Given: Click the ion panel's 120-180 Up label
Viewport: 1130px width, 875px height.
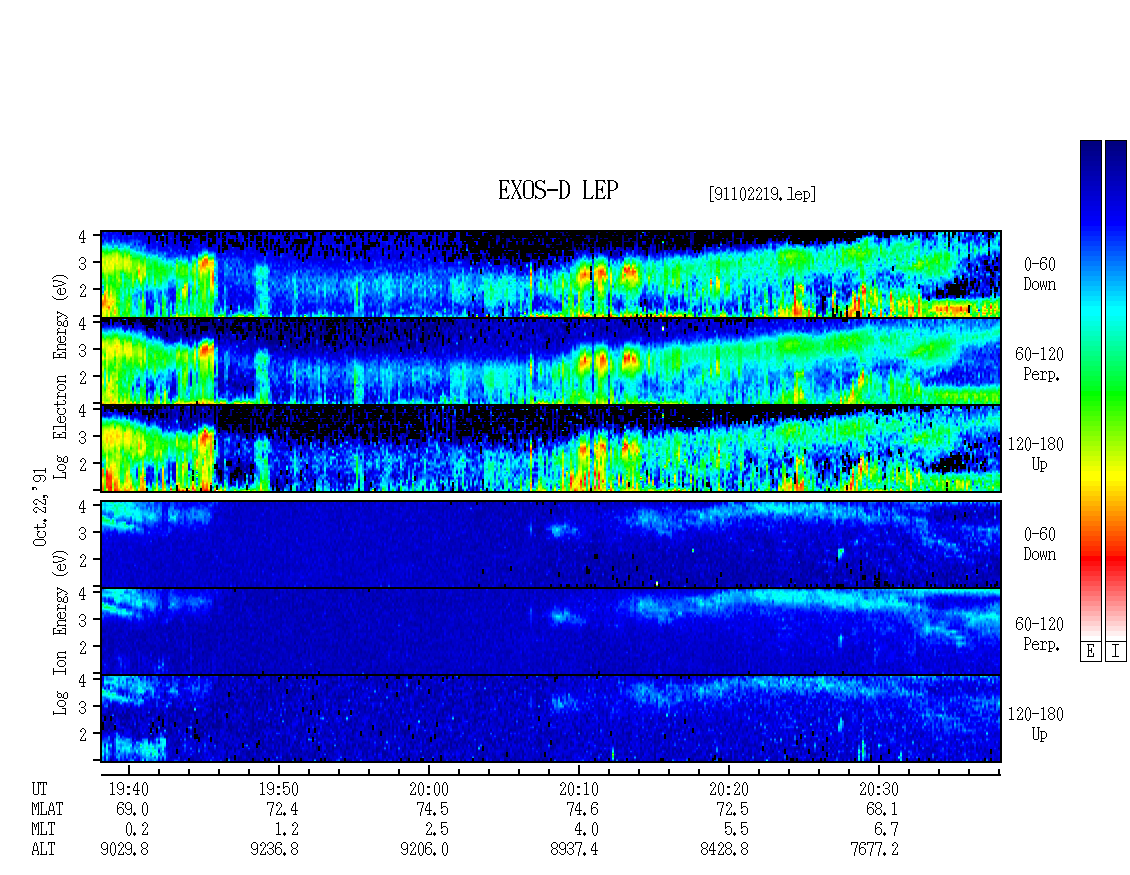Looking at the screenshot, I should tap(1036, 724).
